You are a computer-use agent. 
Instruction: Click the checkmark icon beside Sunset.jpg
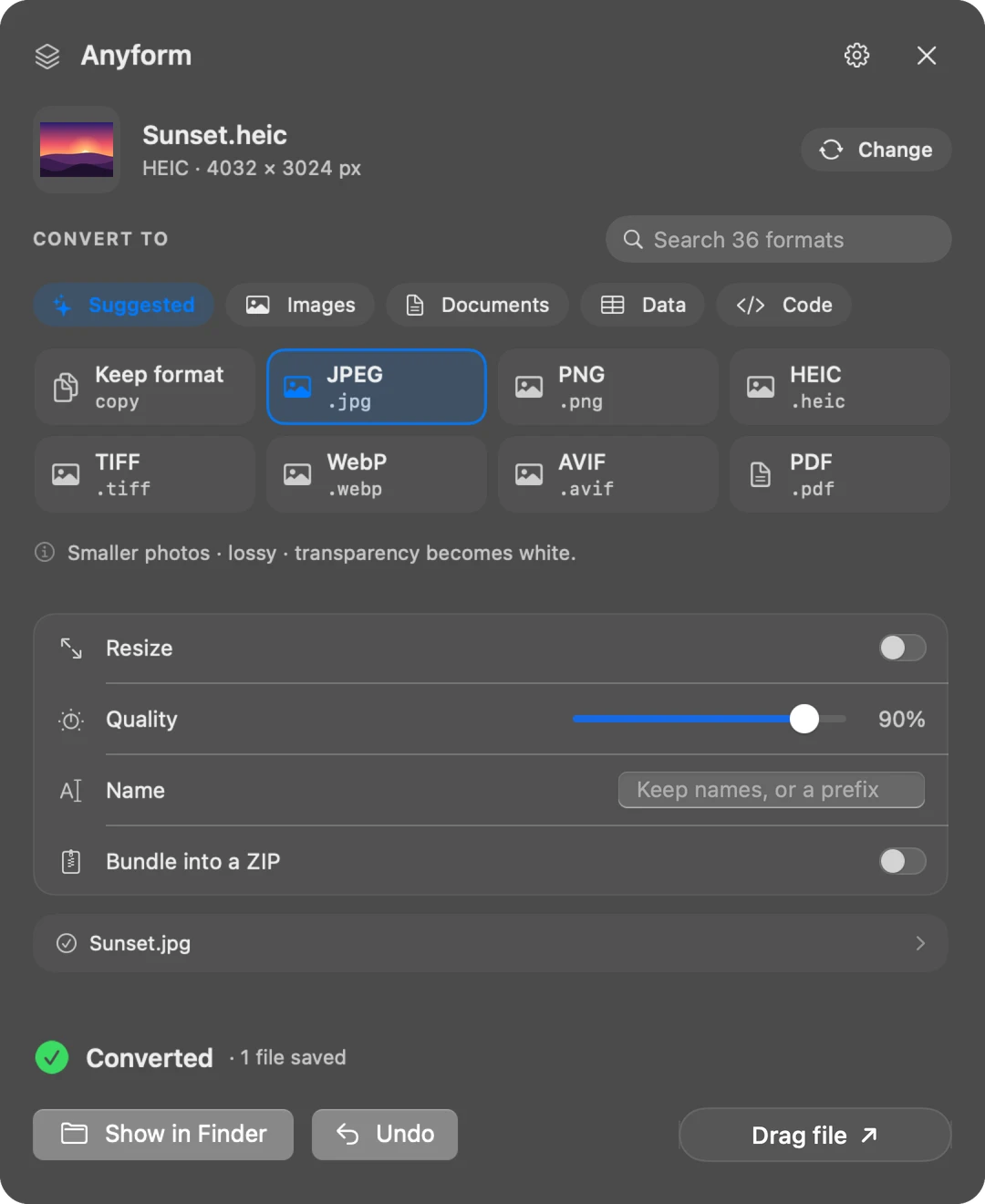point(67,943)
